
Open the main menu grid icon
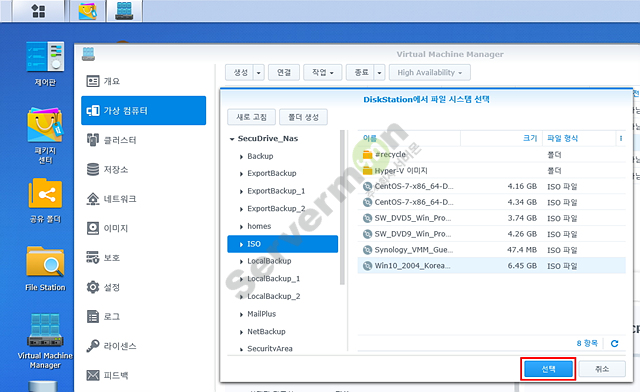[38, 11]
